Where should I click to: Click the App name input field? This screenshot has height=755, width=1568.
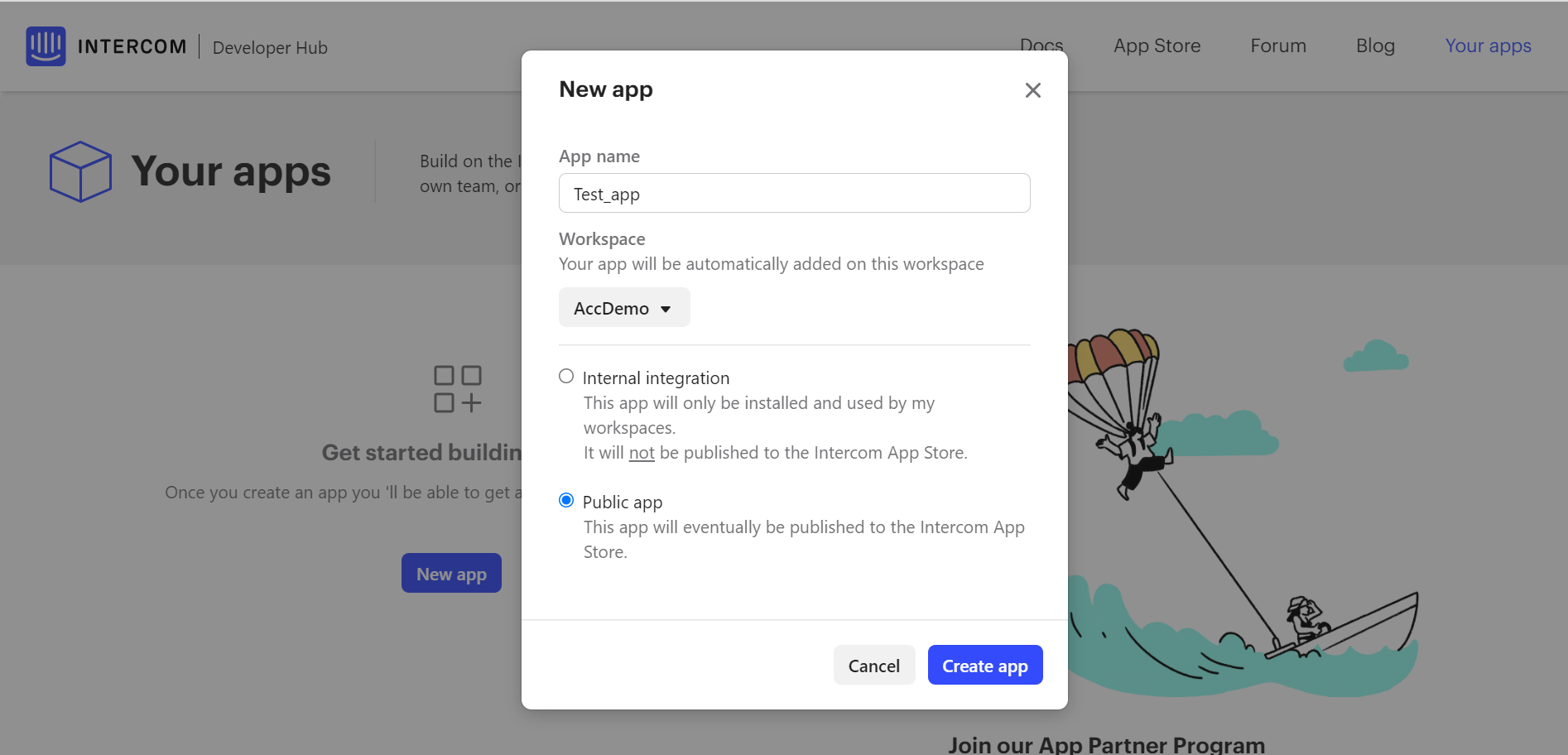(794, 193)
